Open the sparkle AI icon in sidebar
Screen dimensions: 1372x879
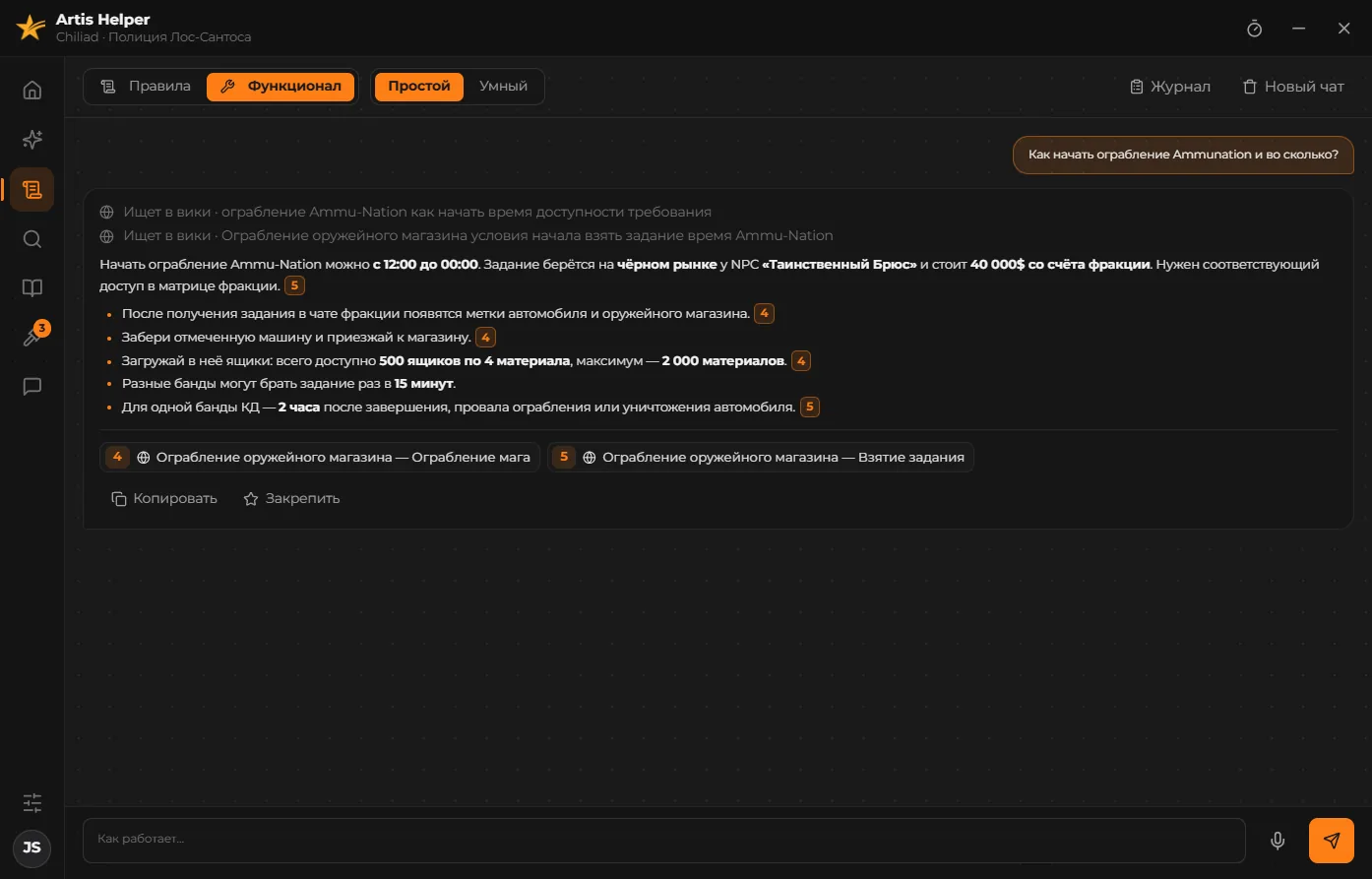[31, 140]
